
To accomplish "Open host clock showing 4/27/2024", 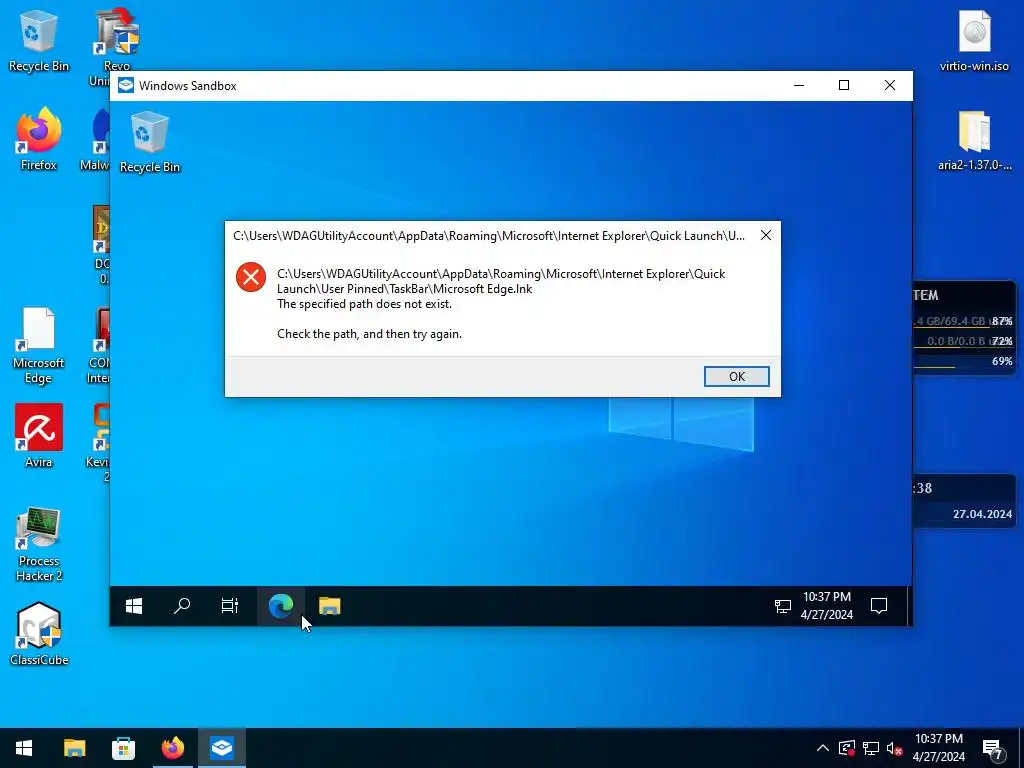I will (938, 748).
